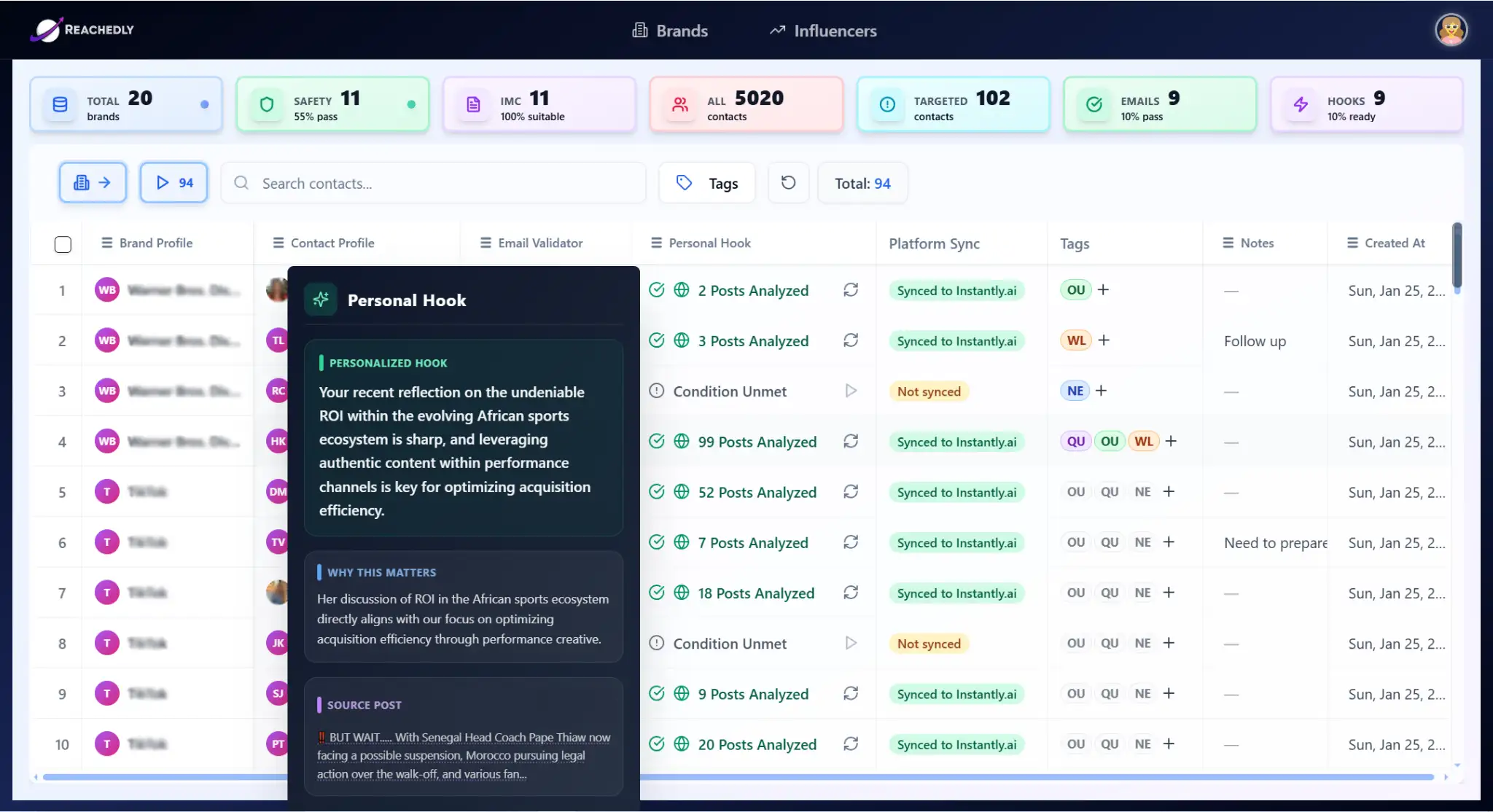Open the Personal Hook column menu
The width and height of the screenshot is (1493, 812).
(x=657, y=243)
